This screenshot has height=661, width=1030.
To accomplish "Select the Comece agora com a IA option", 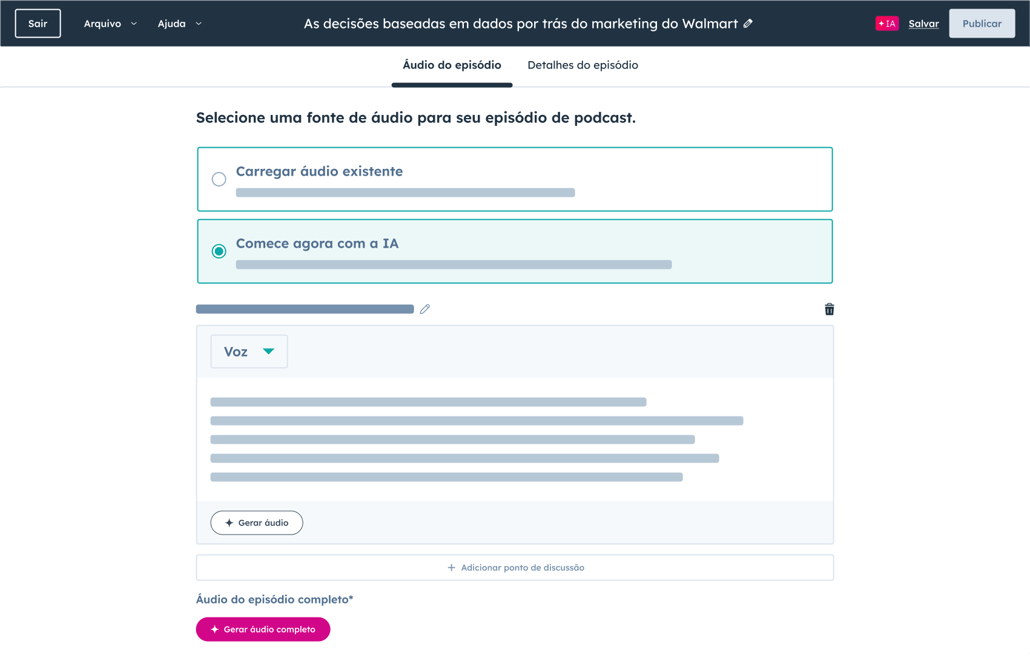I will [219, 251].
